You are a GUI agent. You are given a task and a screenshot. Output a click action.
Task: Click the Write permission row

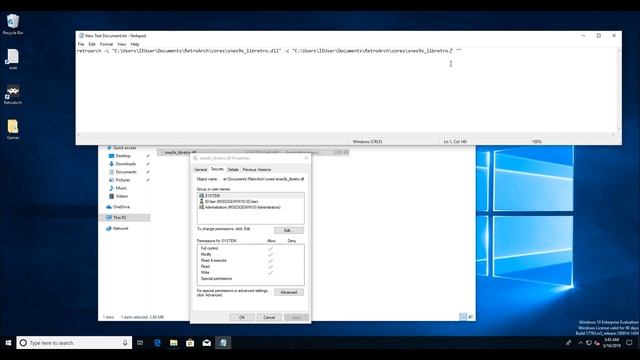[251, 272]
